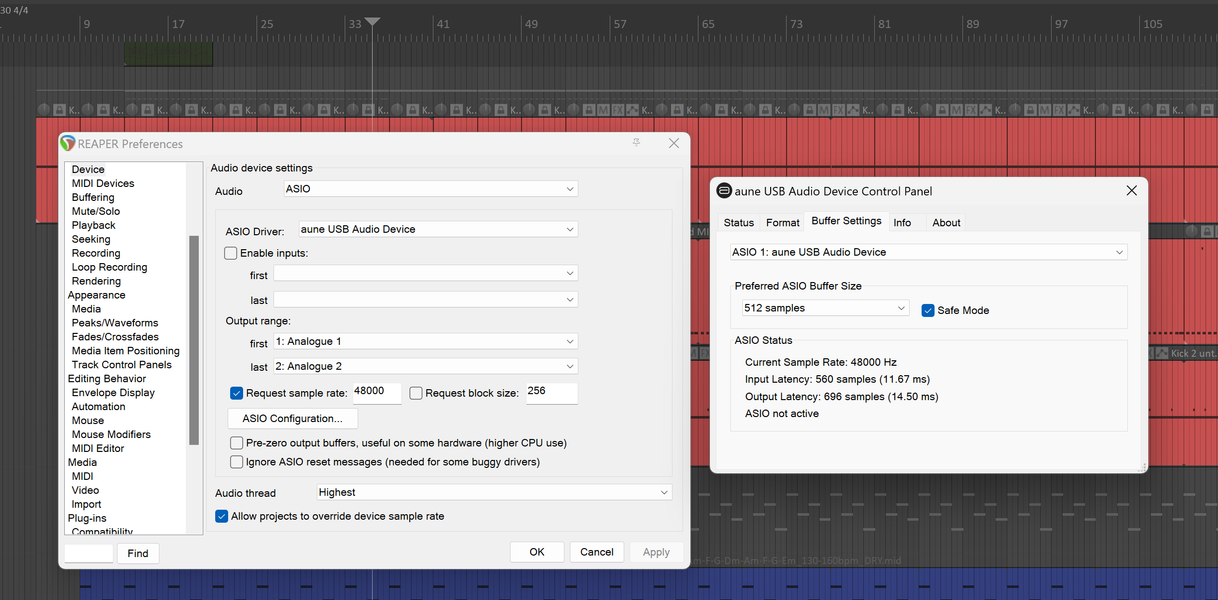This screenshot has width=1218, height=600.
Task: Switch to the Status tab
Action: 739,223
